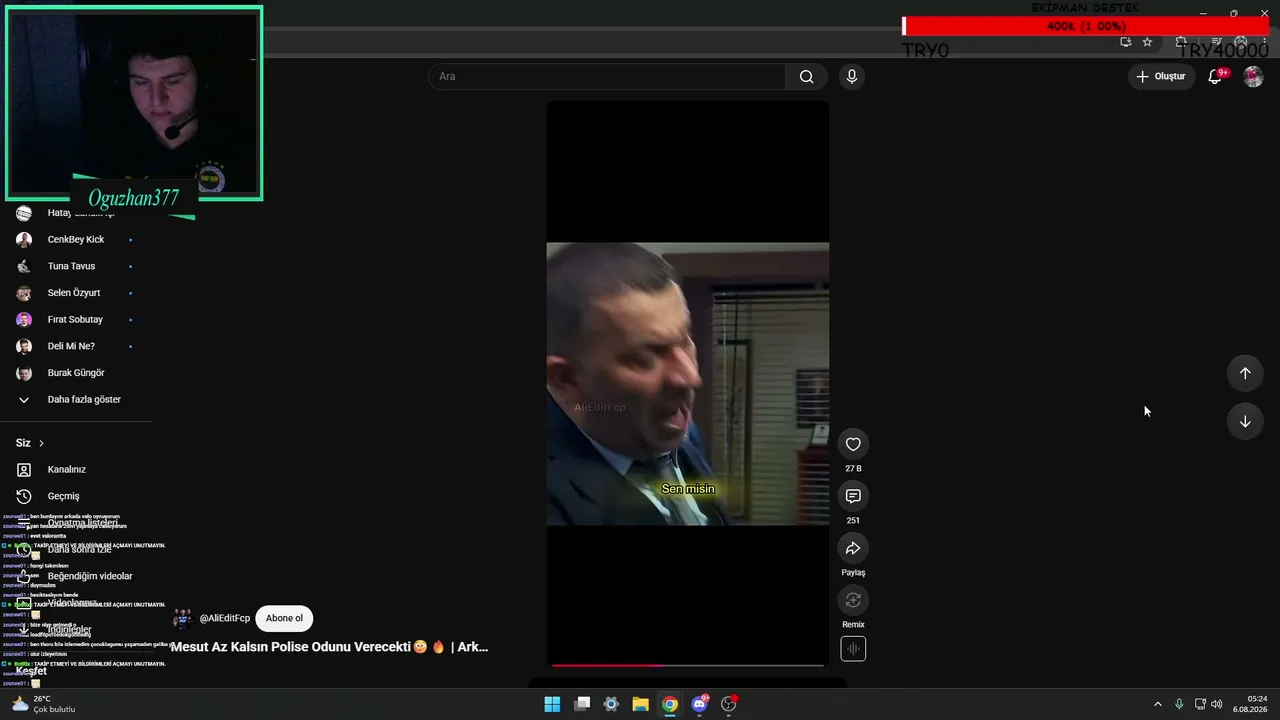1280x720 pixels.
Task: Click the Short's title text Mesut Az Kalsın
Action: click(330, 647)
